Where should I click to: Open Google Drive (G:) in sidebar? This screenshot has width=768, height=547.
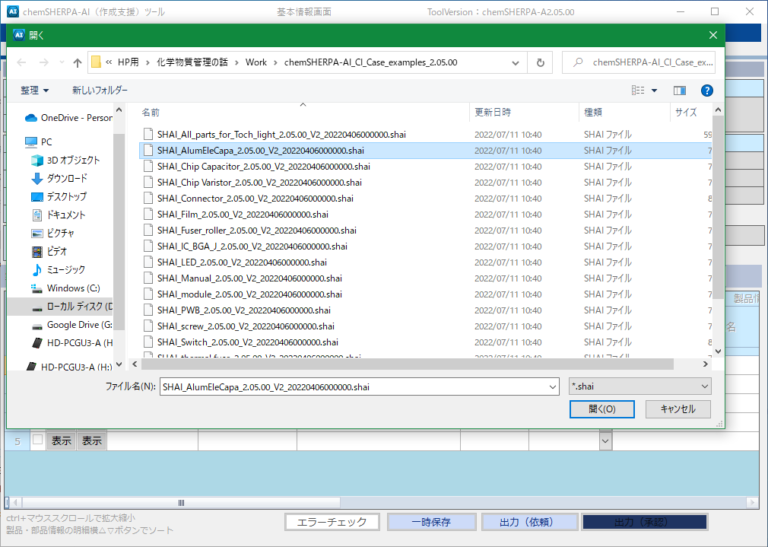point(78,324)
